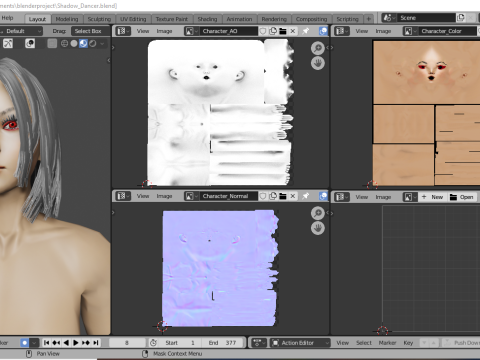Screen dimensions: 480x360
Task: Jump to next keyframe
Action: pyautogui.click(x=86, y=343)
